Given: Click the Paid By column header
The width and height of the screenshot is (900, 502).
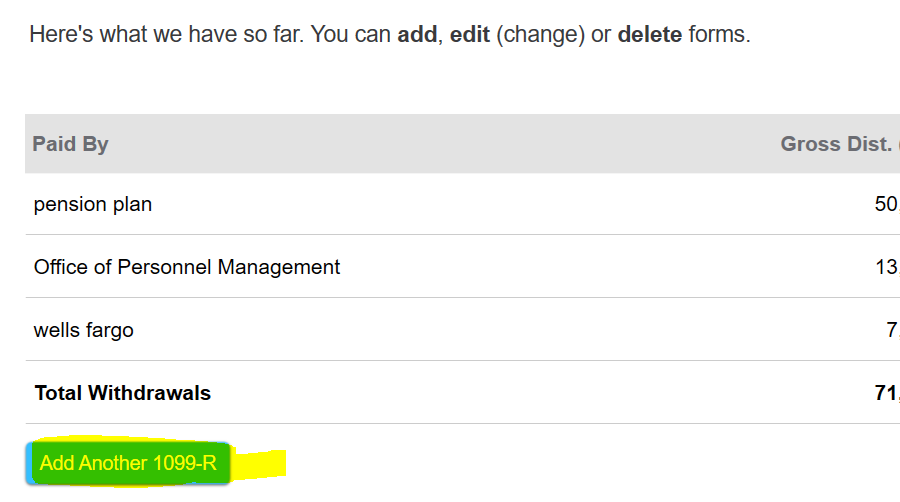Looking at the screenshot, I should (70, 144).
